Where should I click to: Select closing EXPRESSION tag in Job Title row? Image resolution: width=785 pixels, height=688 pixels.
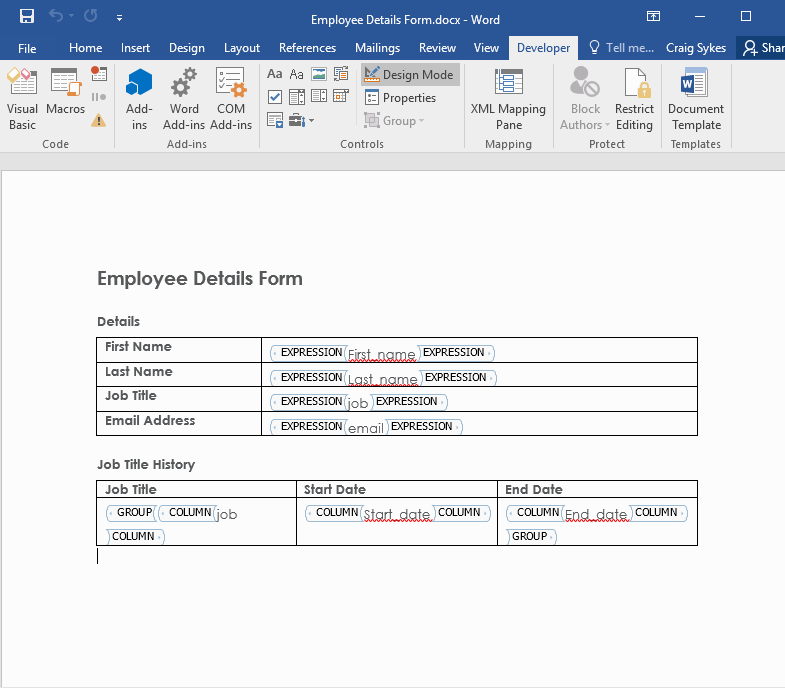click(x=410, y=402)
